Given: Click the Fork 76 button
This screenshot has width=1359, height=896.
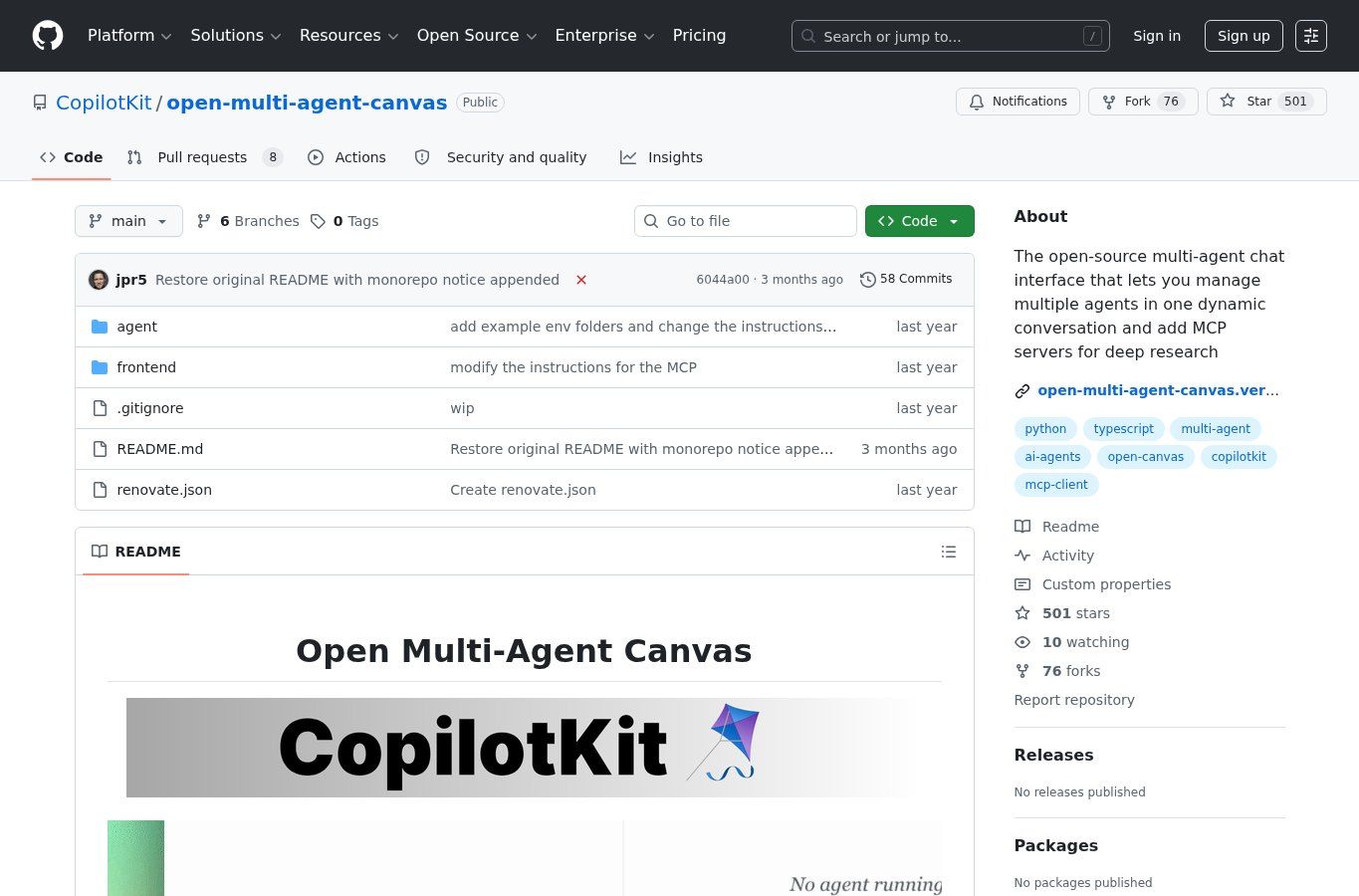Looking at the screenshot, I should coord(1143,102).
